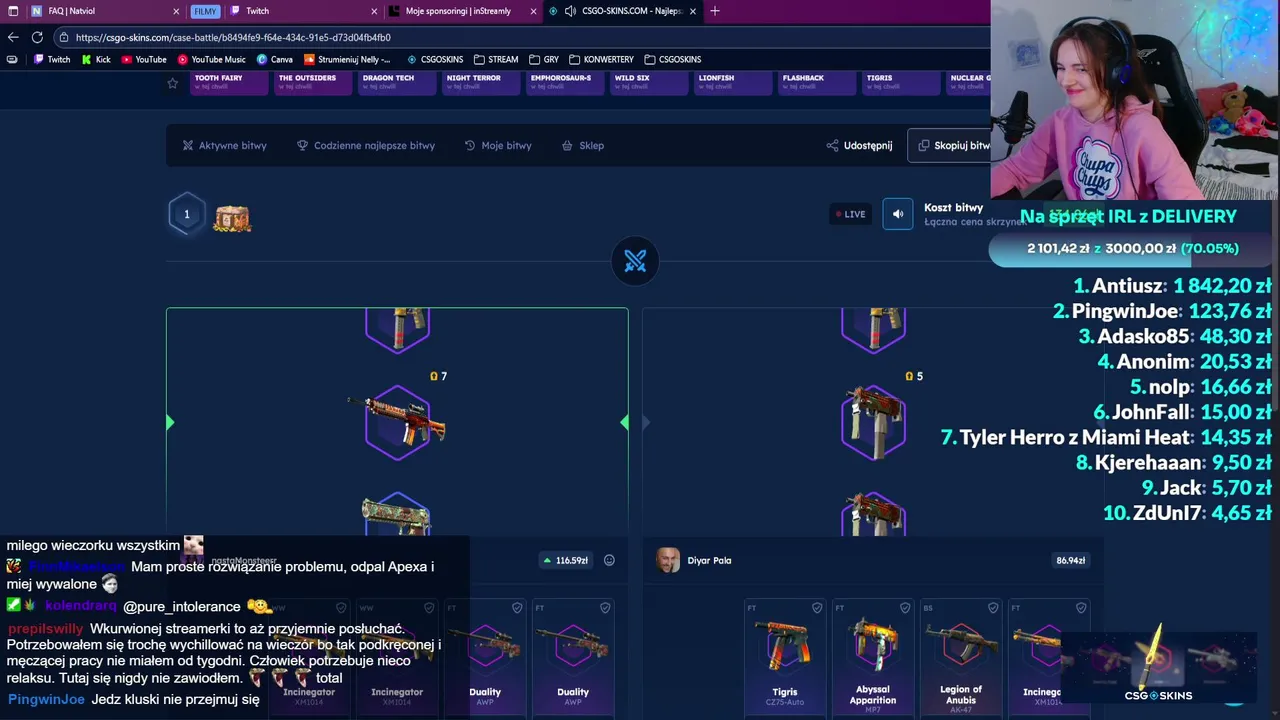
Task: Open the TOOTH FAIRY recent drop card
Action: coord(229,82)
